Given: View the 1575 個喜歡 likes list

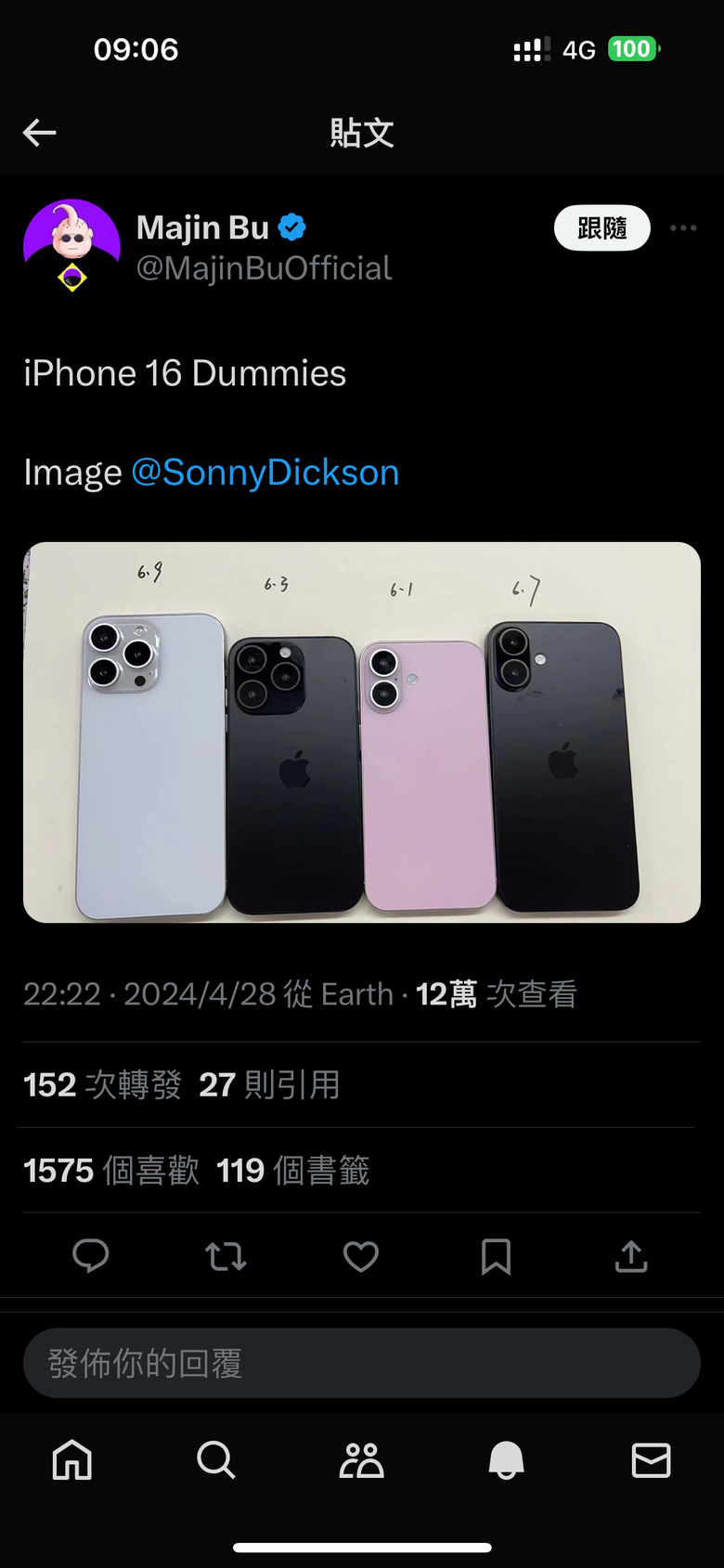Looking at the screenshot, I should (x=111, y=1171).
